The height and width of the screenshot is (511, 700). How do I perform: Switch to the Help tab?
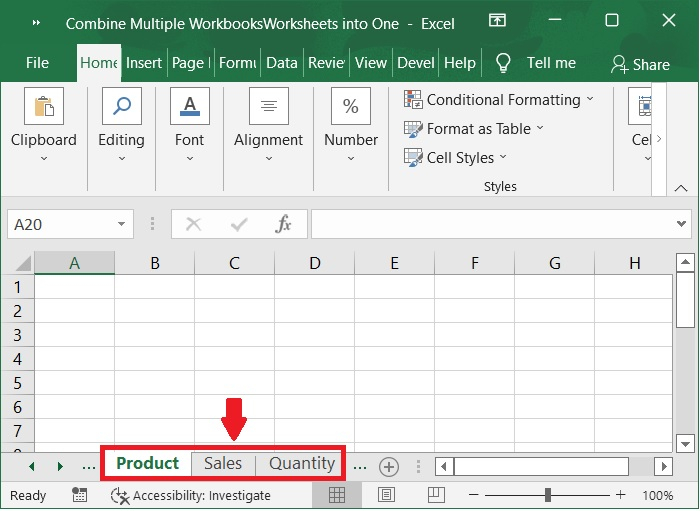point(460,63)
